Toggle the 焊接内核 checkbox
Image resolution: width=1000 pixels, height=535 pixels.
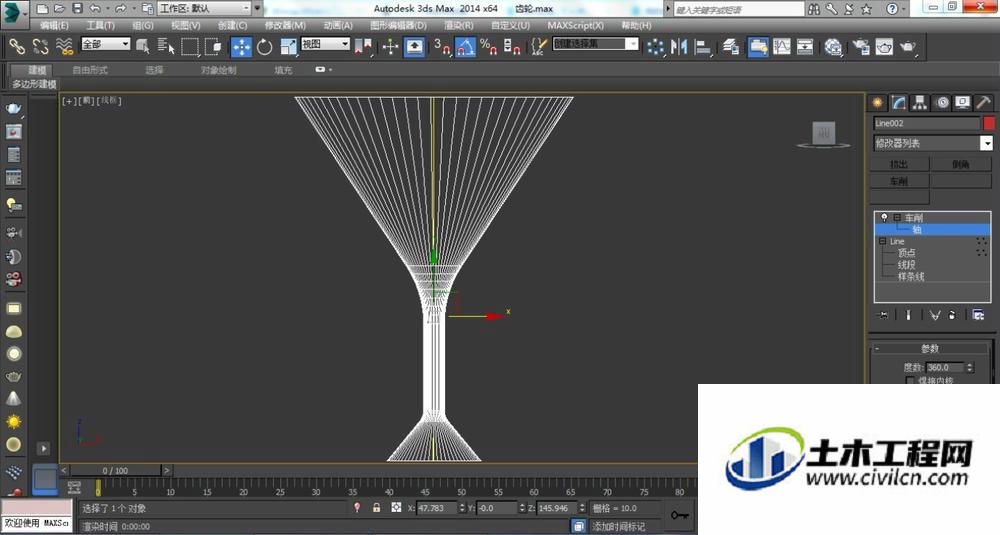tap(910, 381)
